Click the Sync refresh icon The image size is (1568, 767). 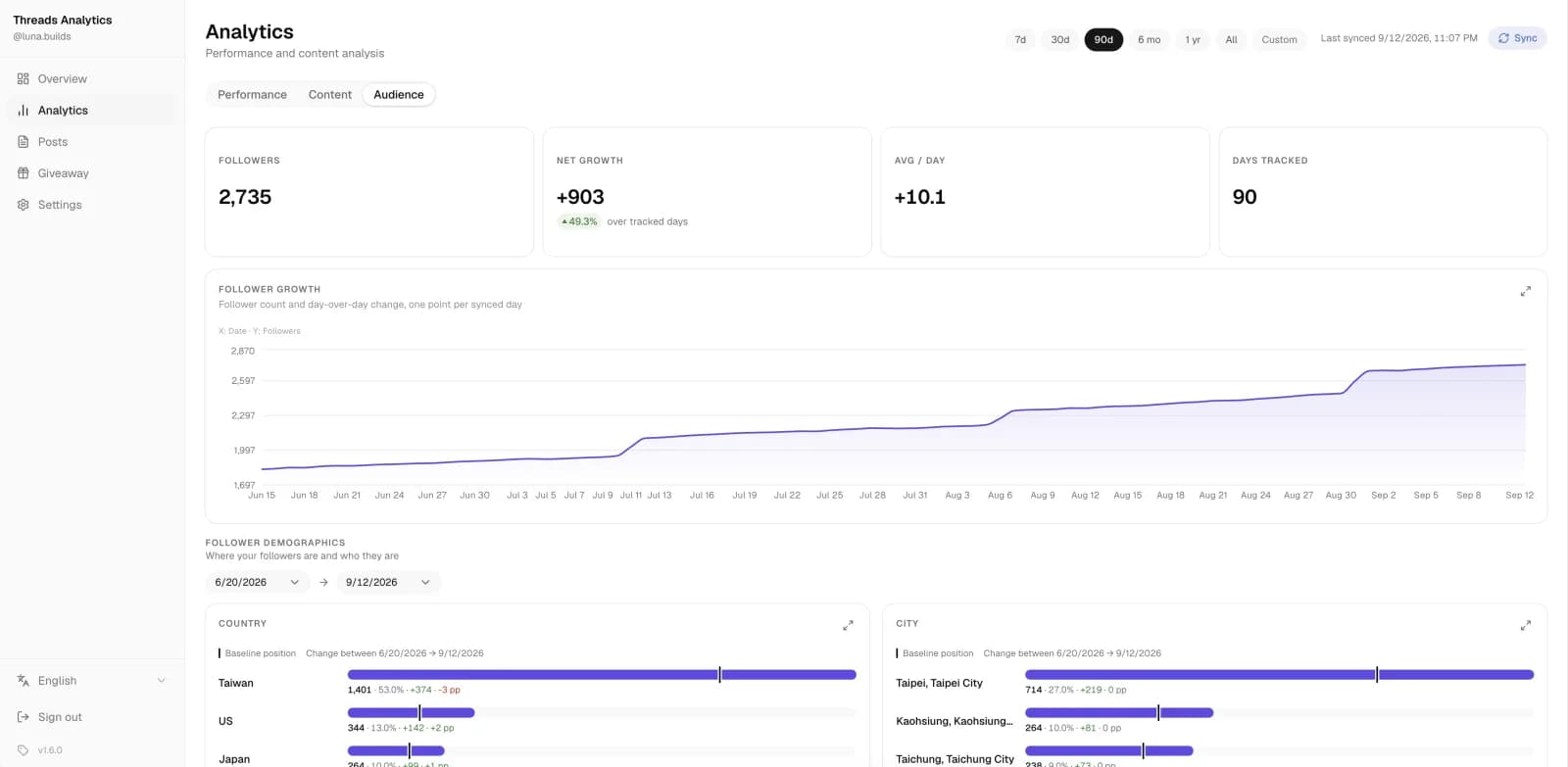[x=1503, y=38]
